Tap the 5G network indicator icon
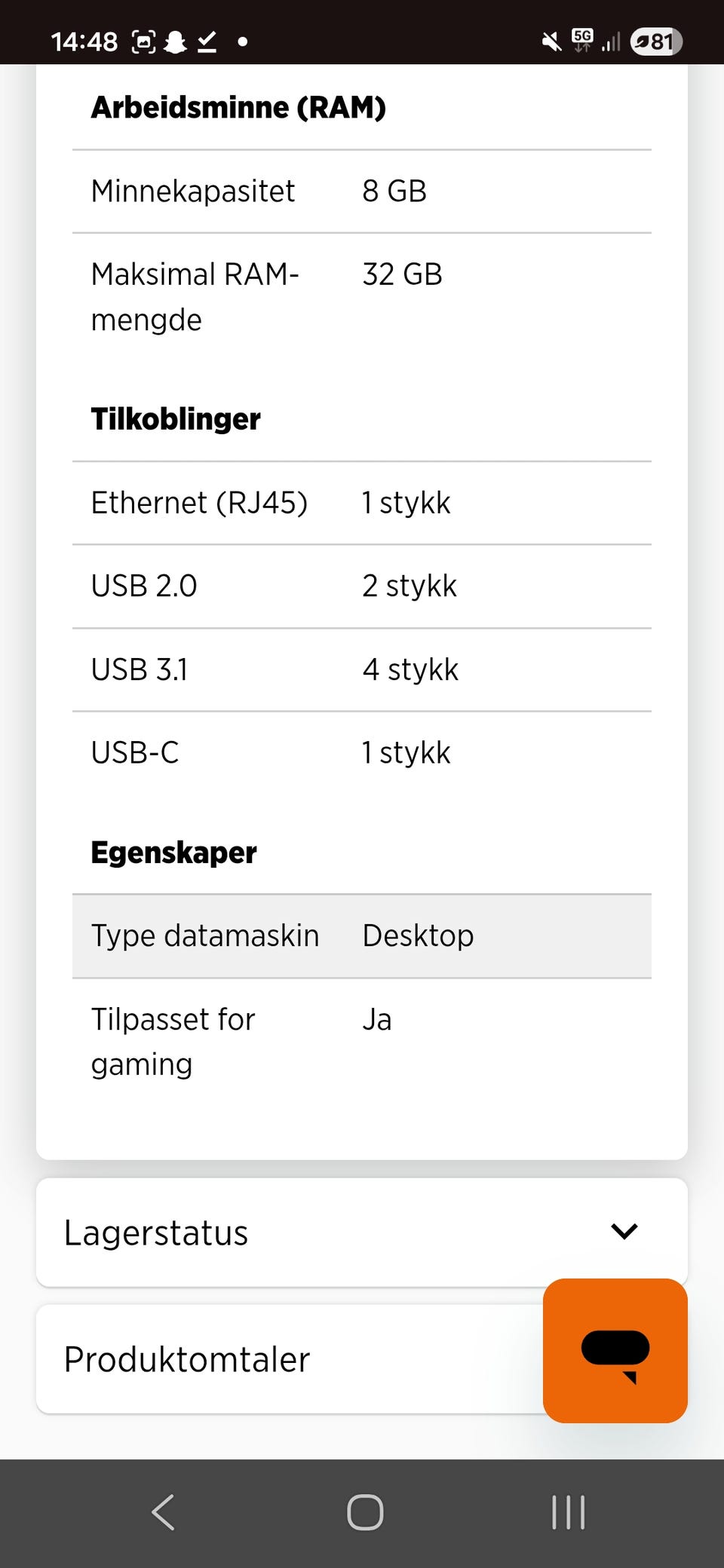724x1568 pixels. pos(582,39)
